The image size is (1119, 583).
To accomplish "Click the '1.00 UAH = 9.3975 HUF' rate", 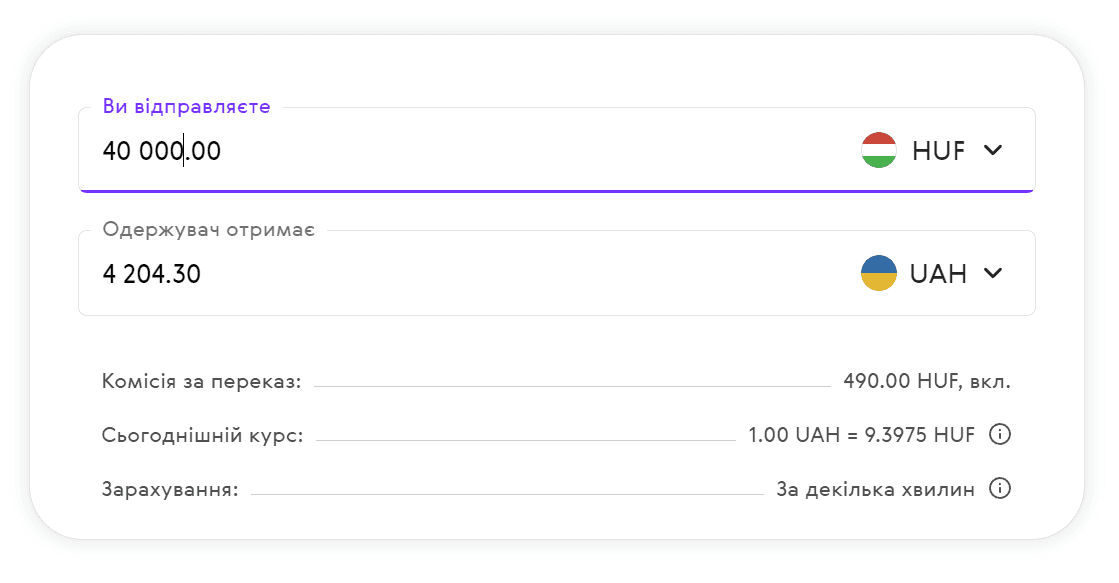I will 861,435.
